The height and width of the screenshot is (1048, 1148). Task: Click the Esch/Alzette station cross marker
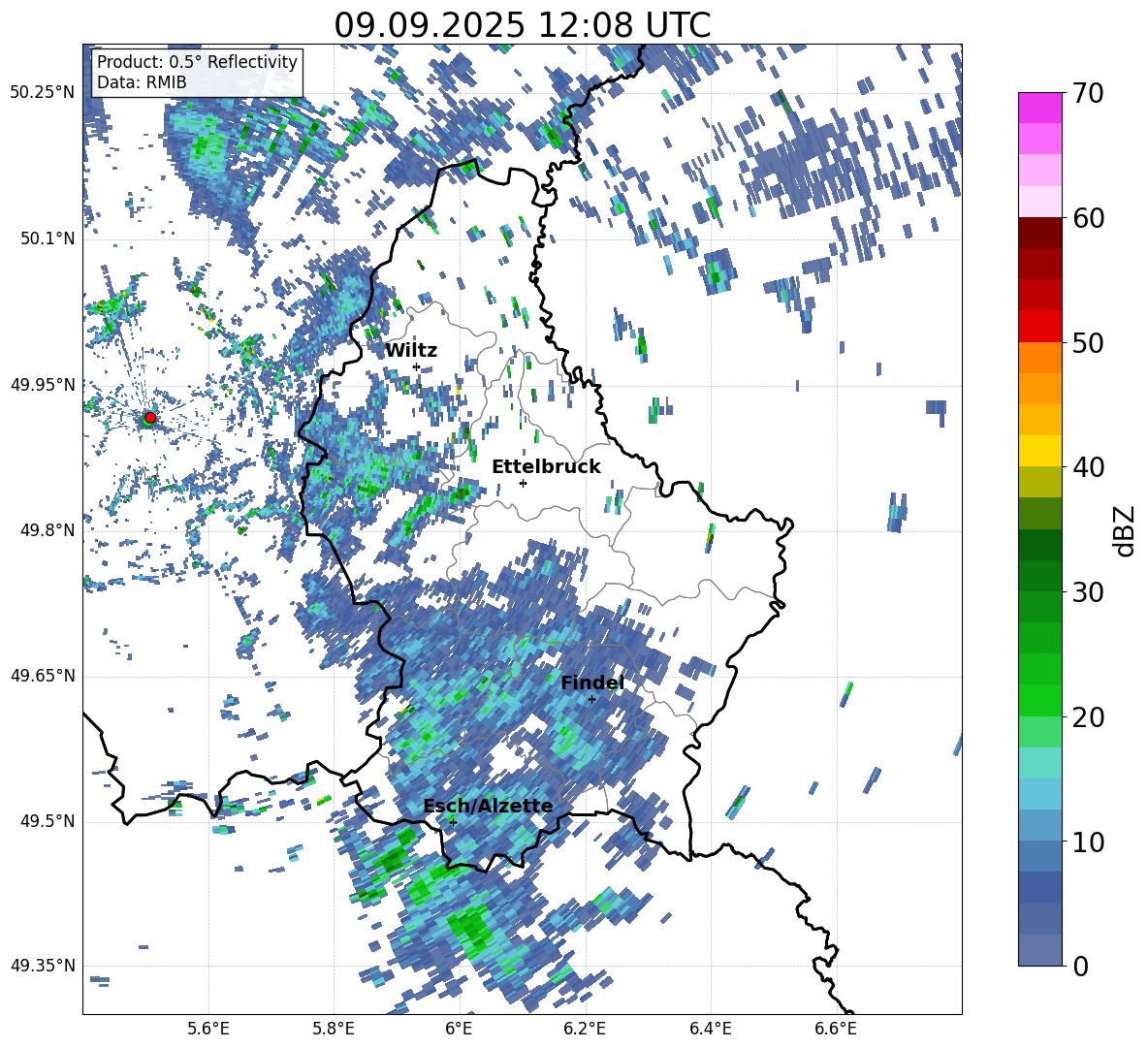coord(453,822)
